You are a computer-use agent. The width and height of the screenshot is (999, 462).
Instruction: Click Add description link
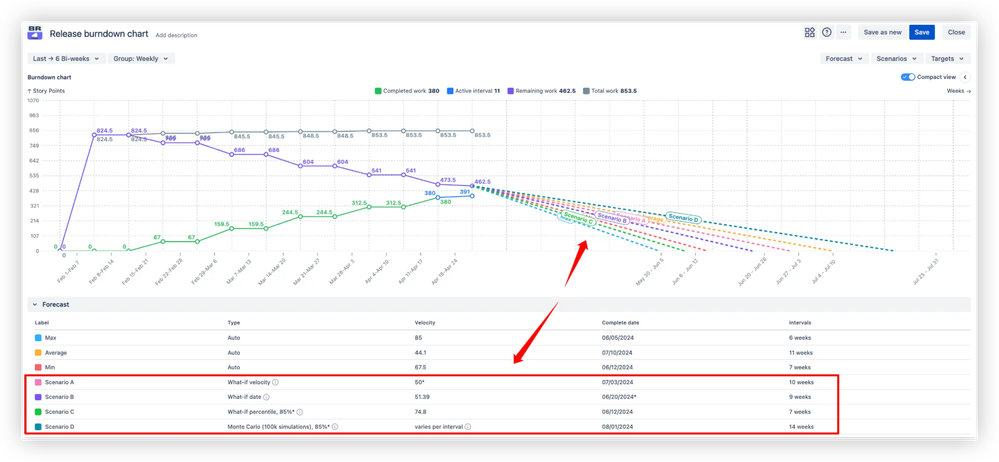[176, 36]
